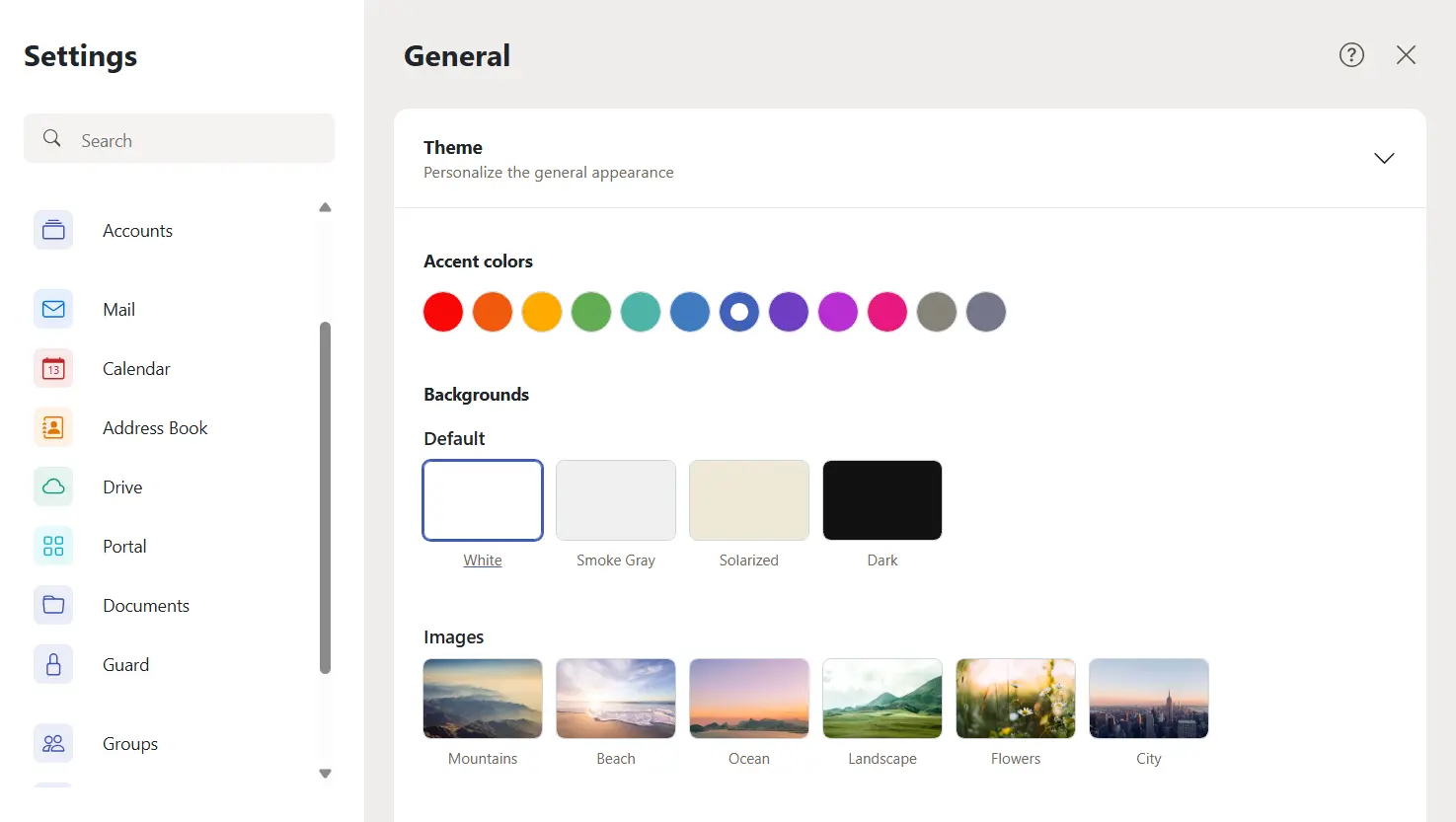Open the Accounts settings icon

coord(53,230)
